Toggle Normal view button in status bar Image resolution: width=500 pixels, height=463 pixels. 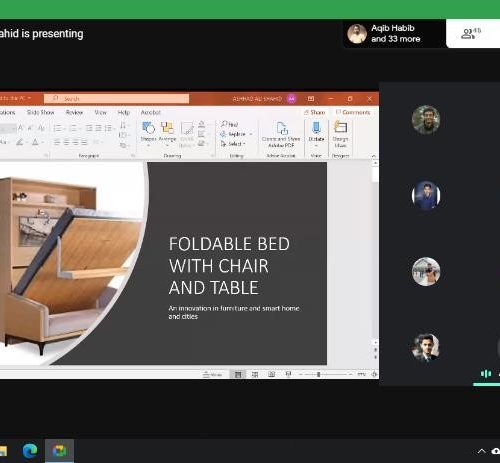coord(238,375)
